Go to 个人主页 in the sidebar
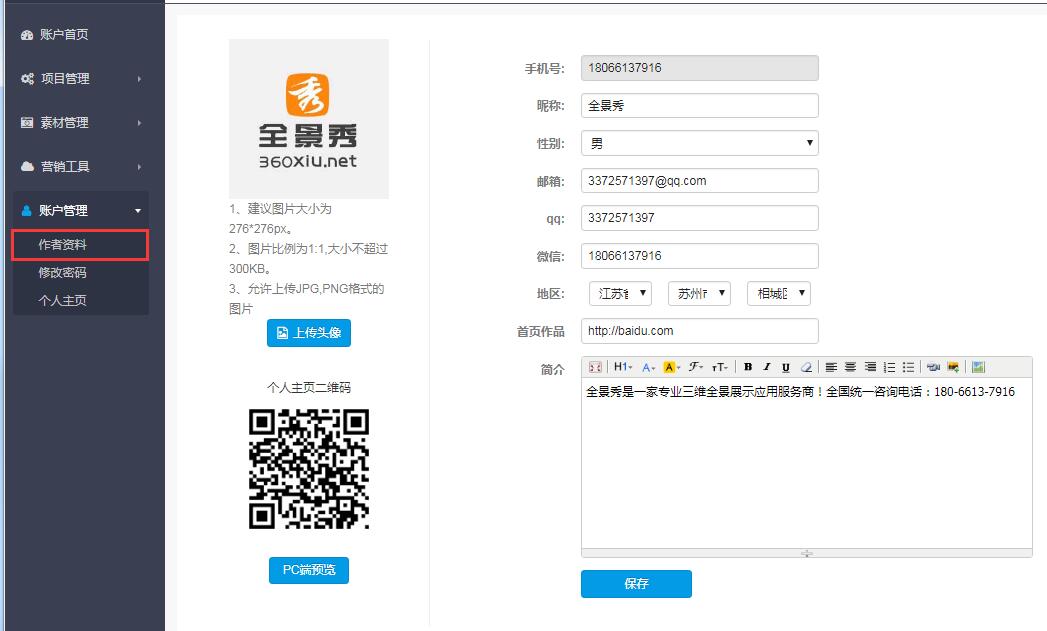The height and width of the screenshot is (631, 1047). click(x=63, y=300)
